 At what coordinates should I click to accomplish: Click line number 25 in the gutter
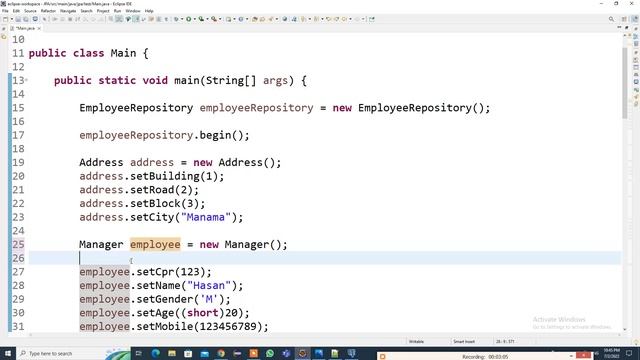tap(18, 244)
